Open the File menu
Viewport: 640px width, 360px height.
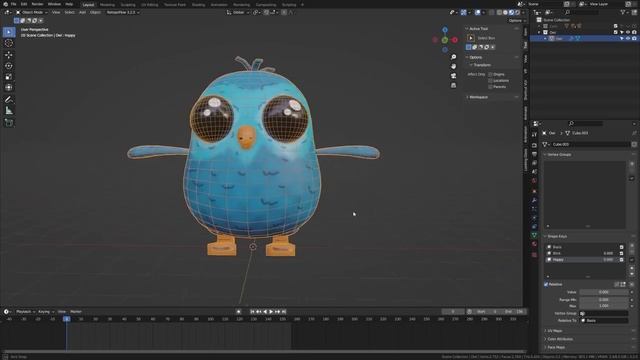[13, 4]
